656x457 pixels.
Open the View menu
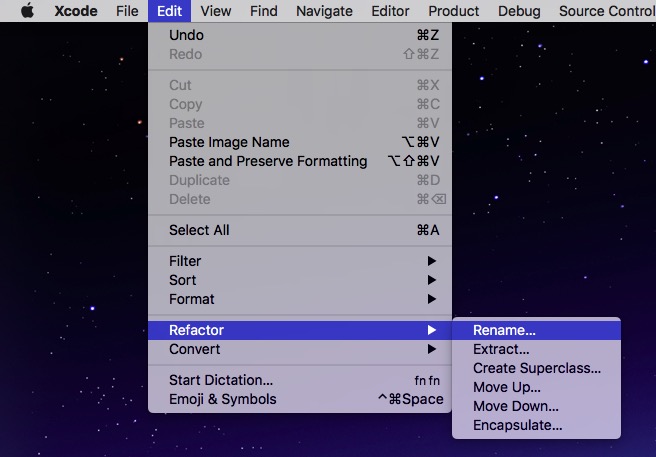click(215, 11)
